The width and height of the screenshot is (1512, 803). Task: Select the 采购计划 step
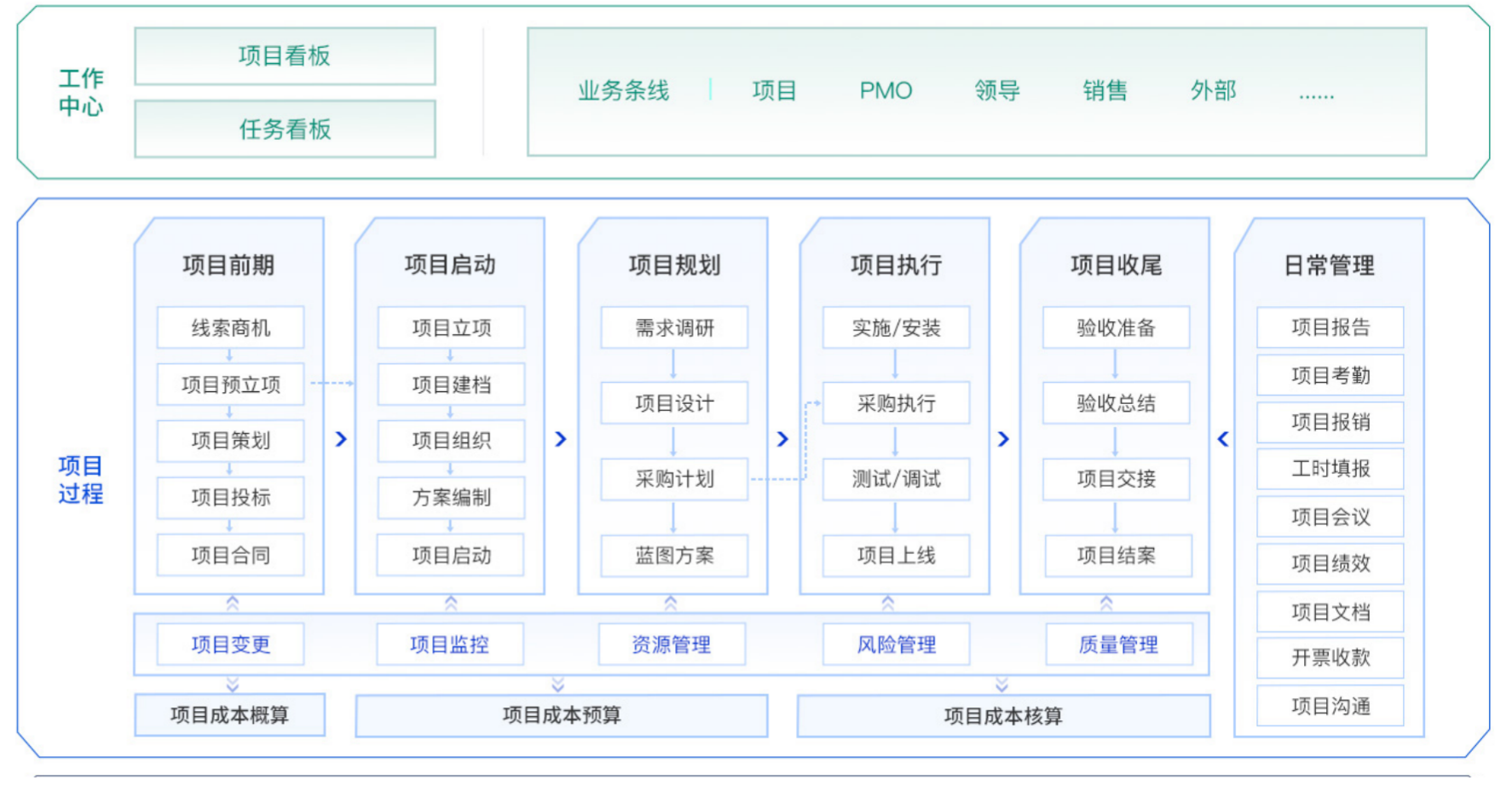674,479
